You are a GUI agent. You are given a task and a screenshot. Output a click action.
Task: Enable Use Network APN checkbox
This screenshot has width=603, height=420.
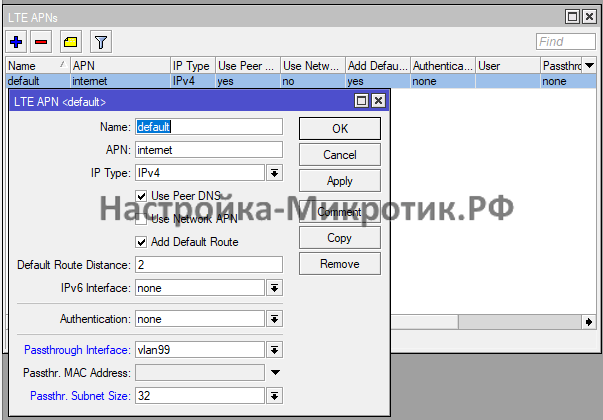coord(141,219)
